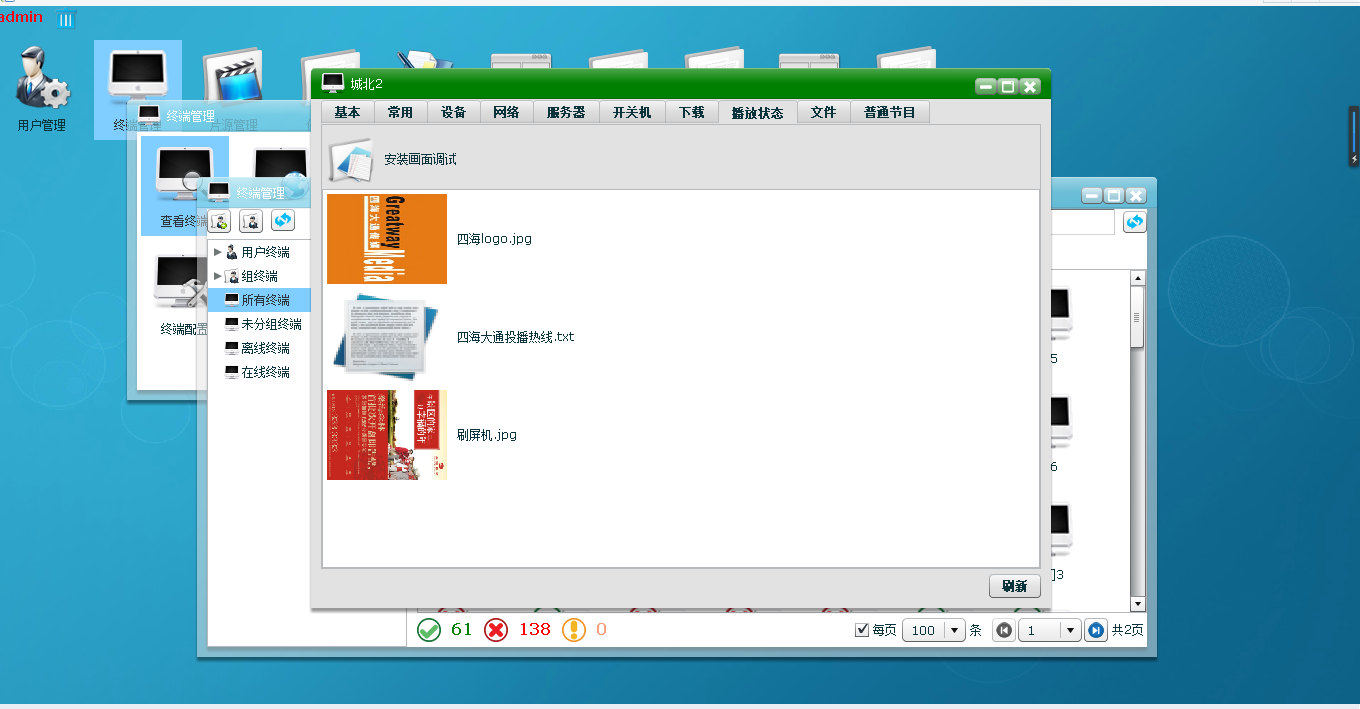Click the add user terminal toolbar icon
The image size is (1360, 709).
(x=220, y=221)
